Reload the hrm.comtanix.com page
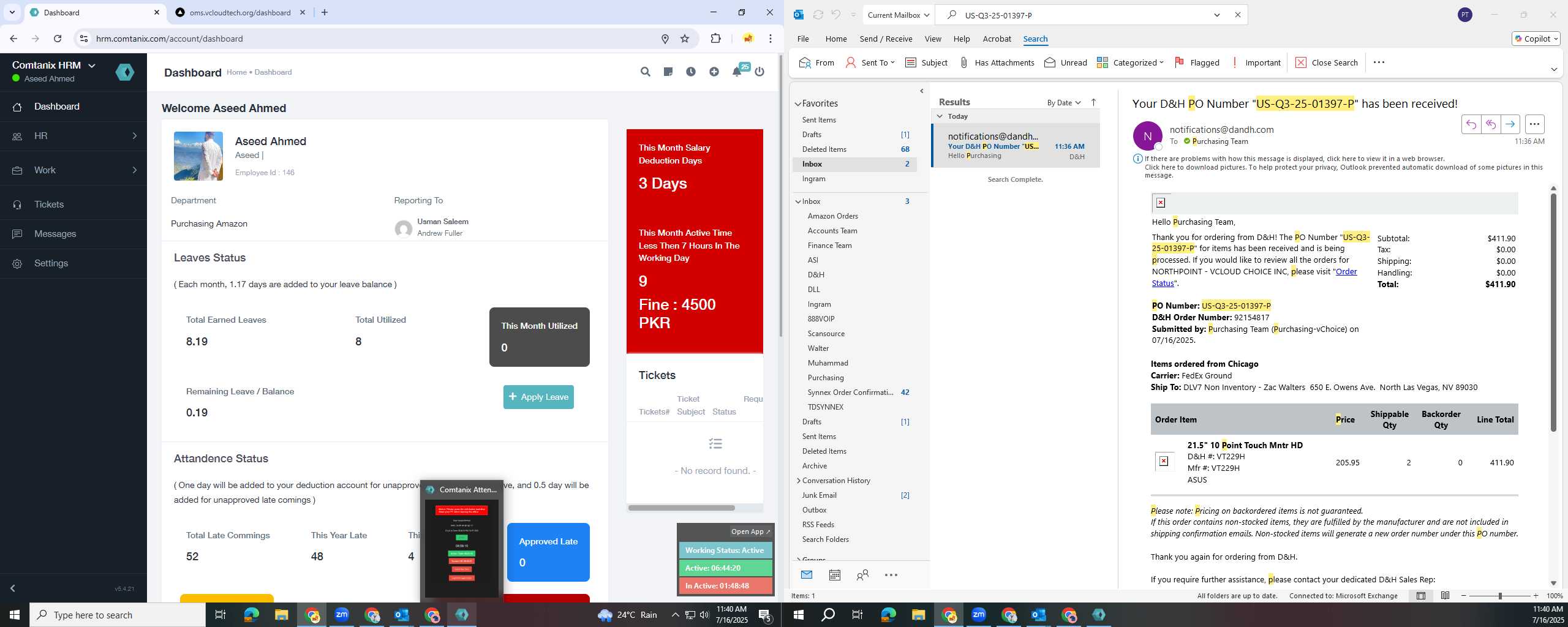This screenshot has width=1568, height=627. [58, 39]
